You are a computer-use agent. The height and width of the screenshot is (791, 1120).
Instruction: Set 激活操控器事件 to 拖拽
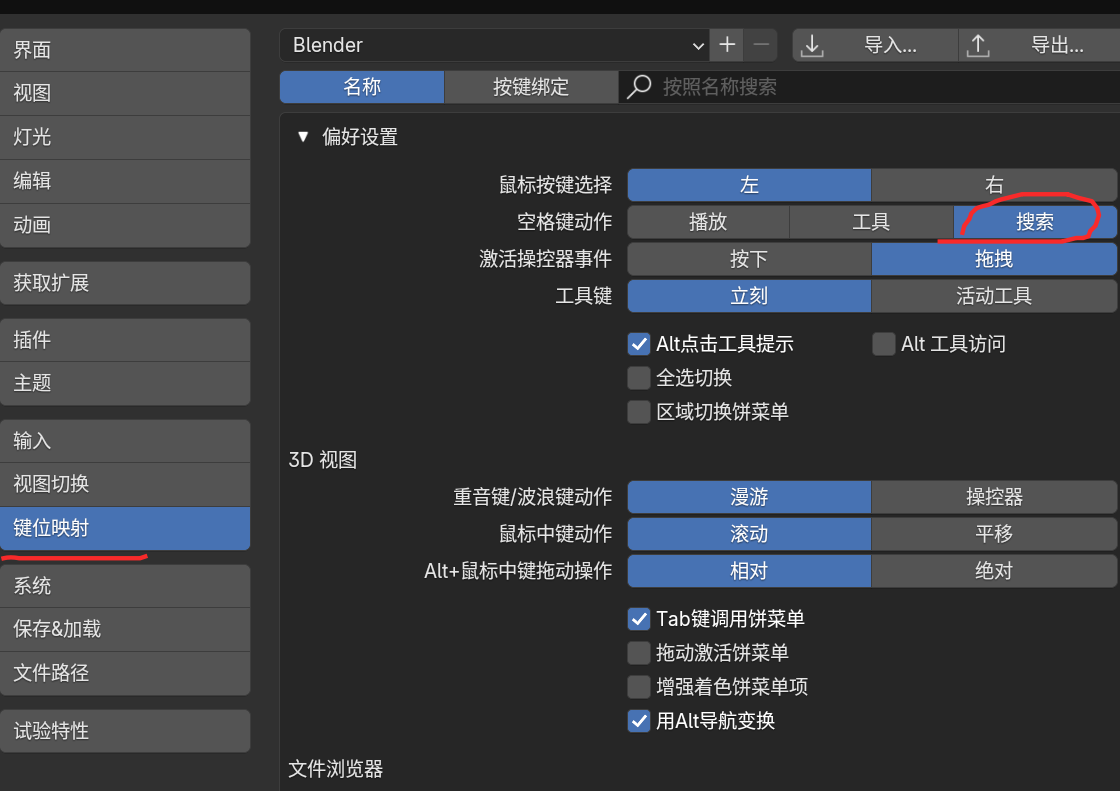click(x=994, y=259)
